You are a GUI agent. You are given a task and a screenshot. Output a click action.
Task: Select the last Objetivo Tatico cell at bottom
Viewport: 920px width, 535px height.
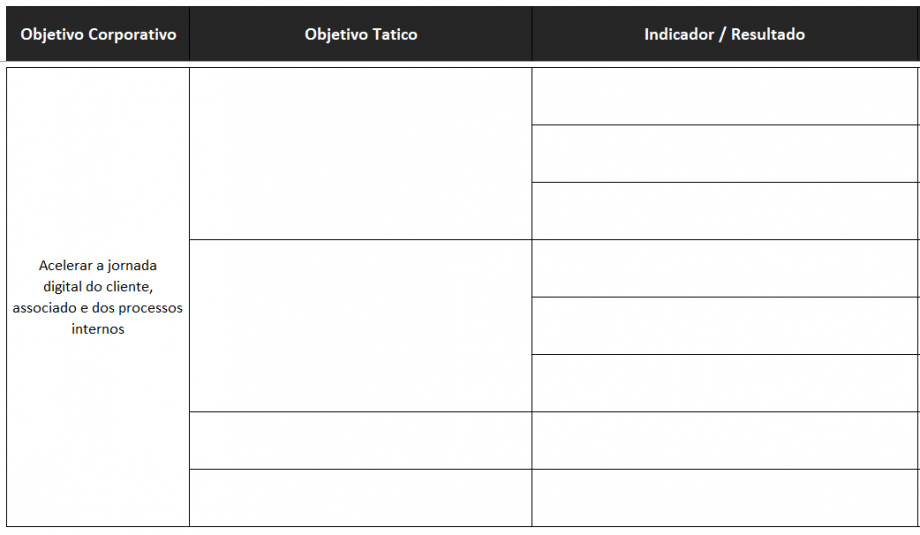click(x=360, y=497)
